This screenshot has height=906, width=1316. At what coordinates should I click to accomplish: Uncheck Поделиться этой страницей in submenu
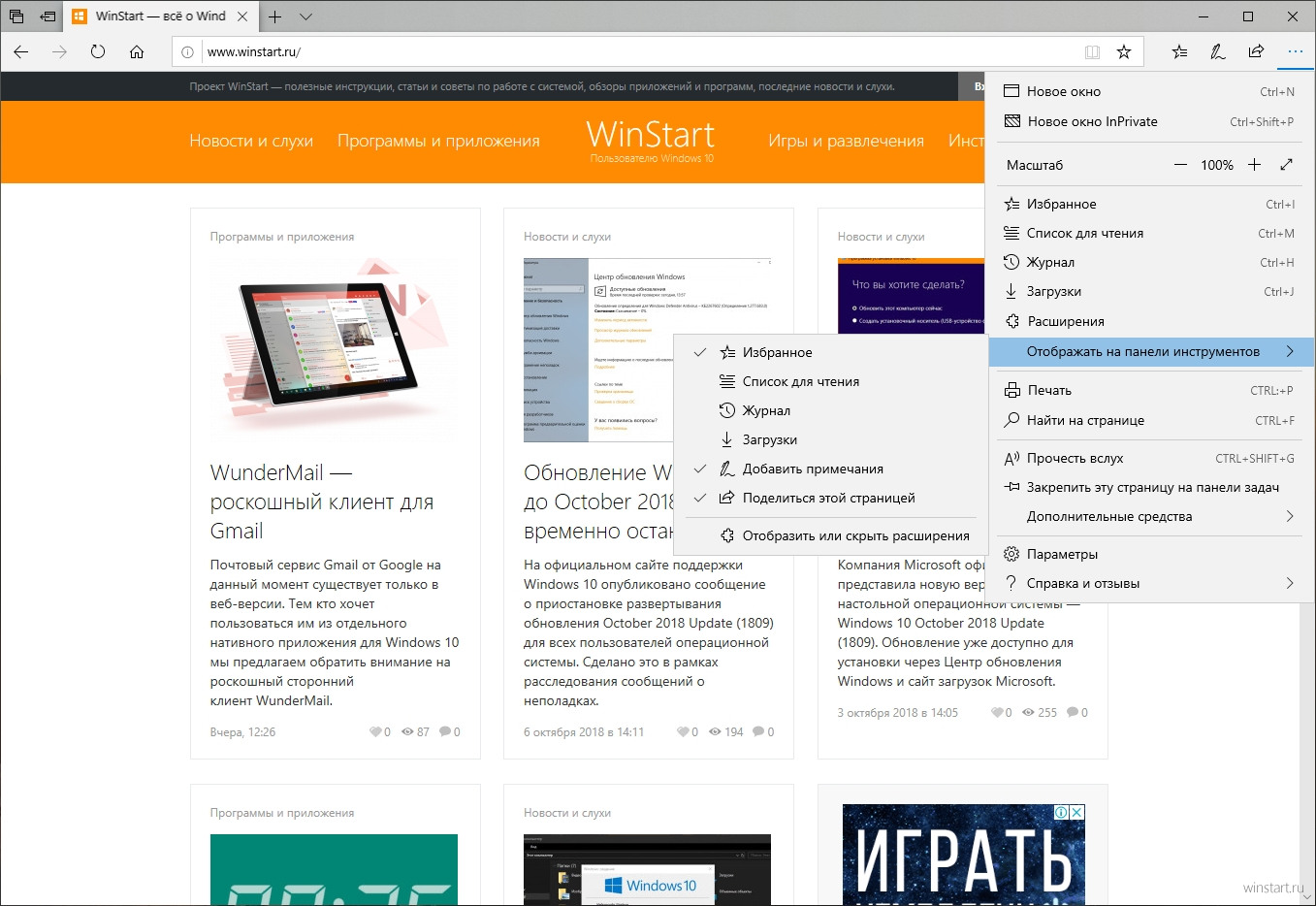coord(831,498)
